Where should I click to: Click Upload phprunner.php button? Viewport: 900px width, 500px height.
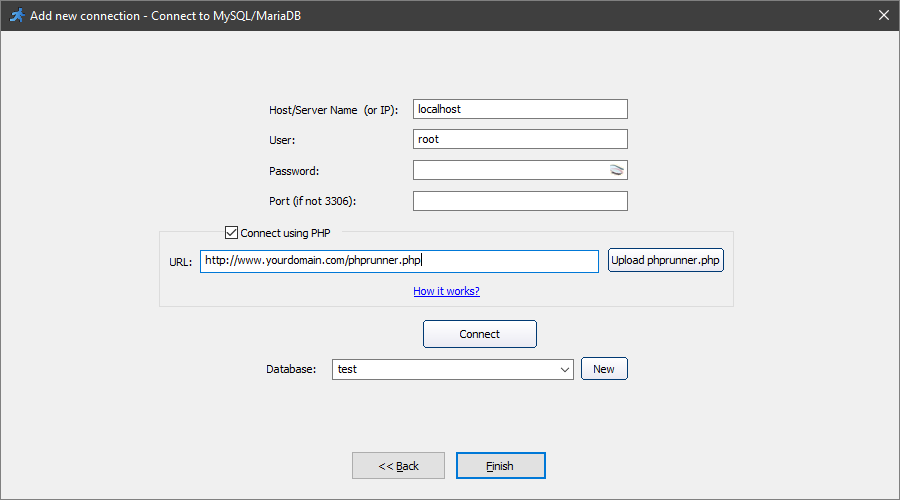point(666,260)
